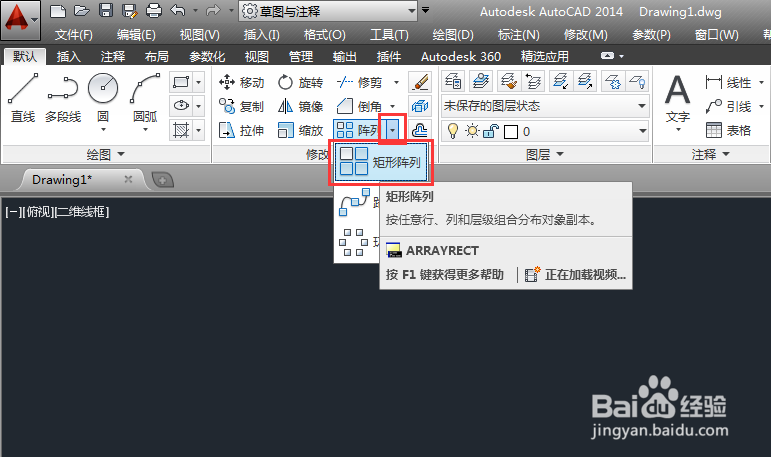Open the 倒角 chamfer dropdown arrow
This screenshot has width=771, height=457.
(392, 106)
